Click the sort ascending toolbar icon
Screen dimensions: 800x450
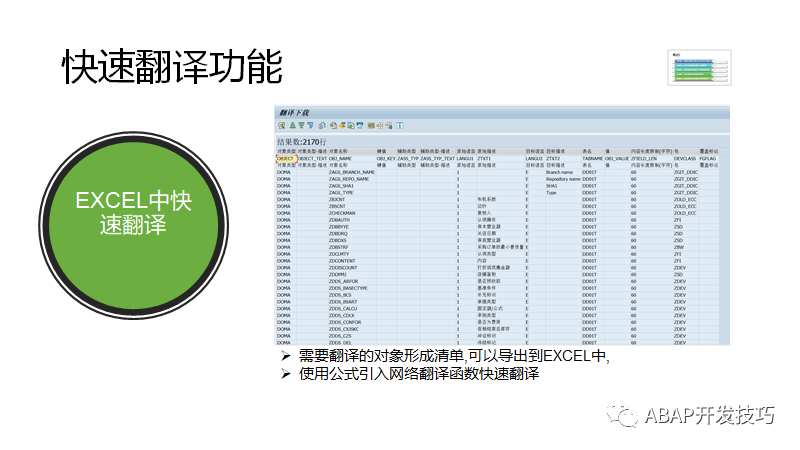pos(293,125)
